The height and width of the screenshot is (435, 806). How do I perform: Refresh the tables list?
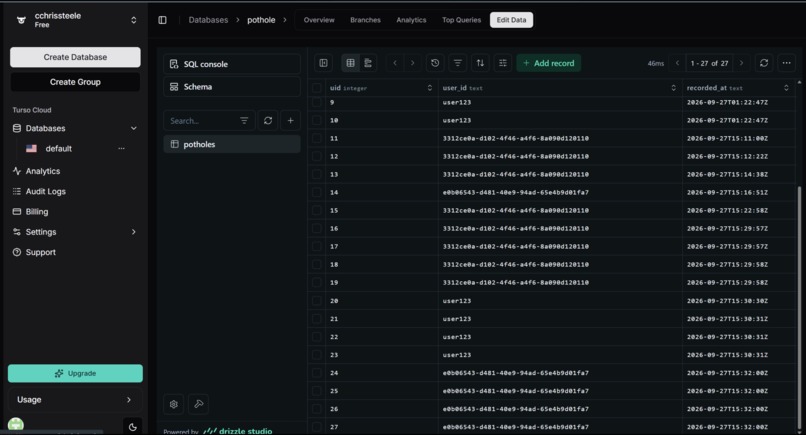click(x=268, y=120)
